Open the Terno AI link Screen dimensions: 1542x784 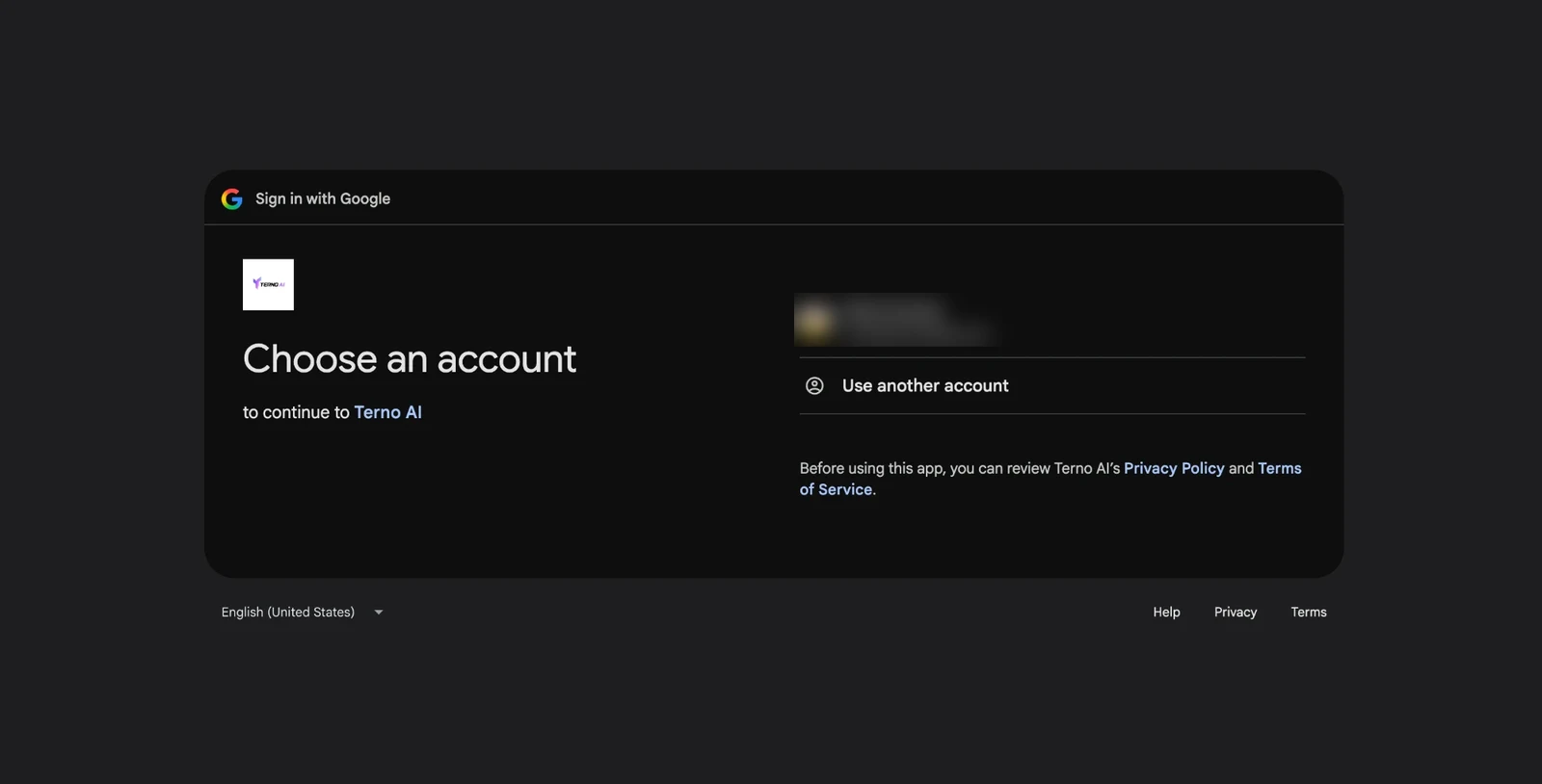click(387, 412)
